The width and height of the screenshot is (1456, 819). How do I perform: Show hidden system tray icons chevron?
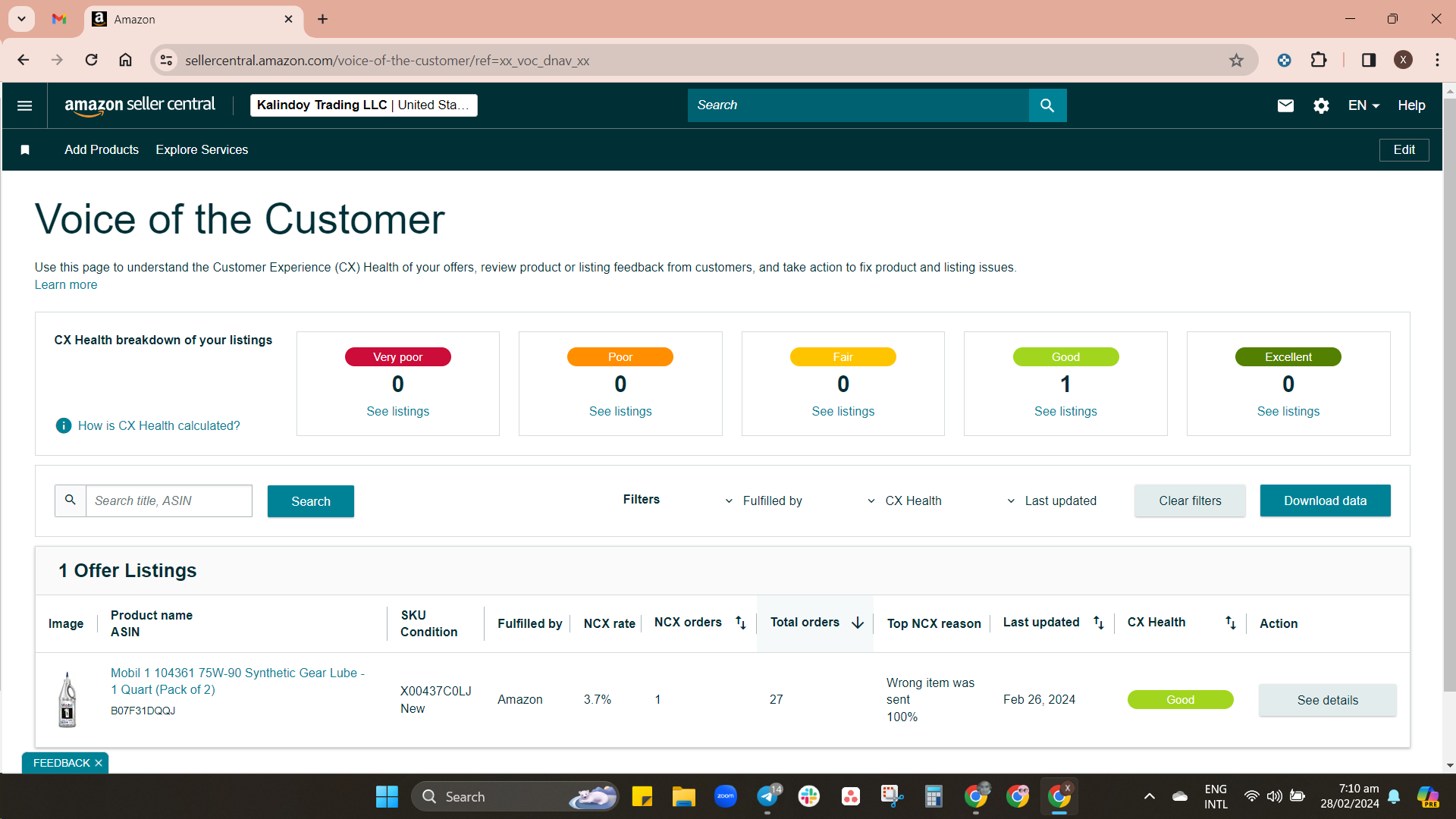[1150, 796]
